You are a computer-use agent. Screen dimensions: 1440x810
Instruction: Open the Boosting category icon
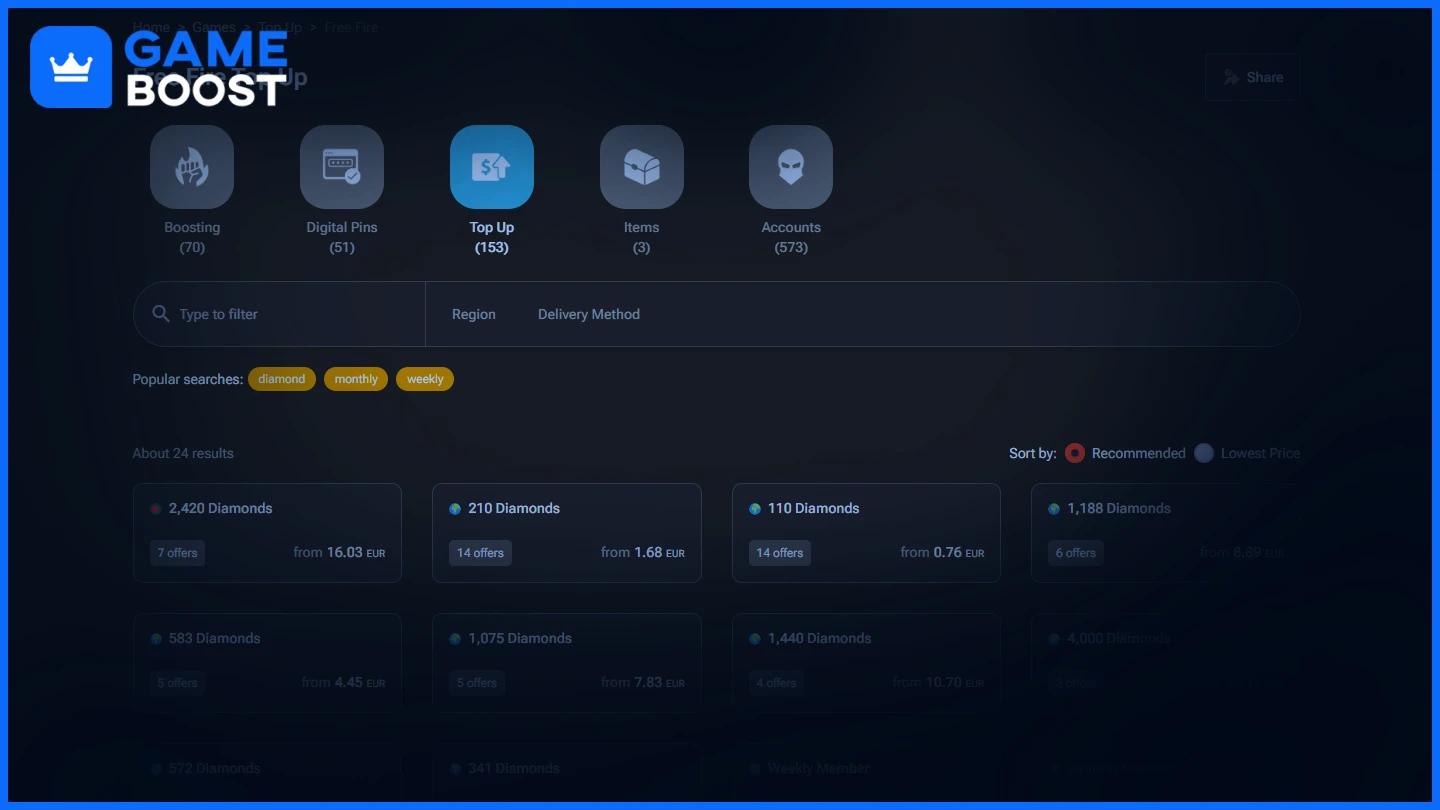pyautogui.click(x=192, y=167)
